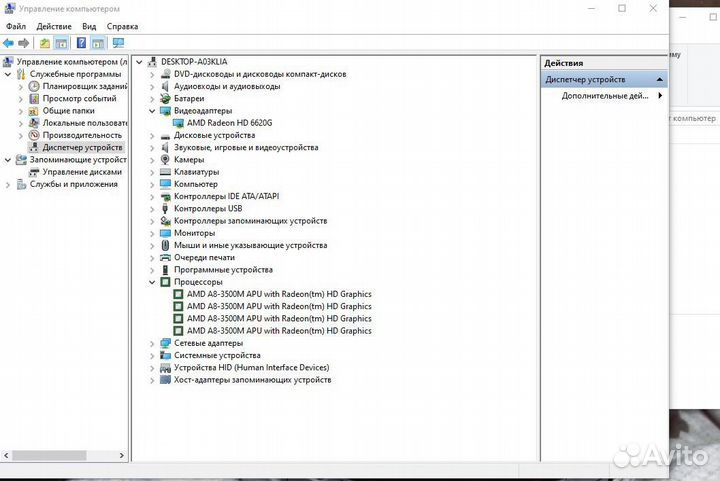Screen dimensions: 720x481
Task: Click the Мониторы category icon
Action: click(x=165, y=233)
